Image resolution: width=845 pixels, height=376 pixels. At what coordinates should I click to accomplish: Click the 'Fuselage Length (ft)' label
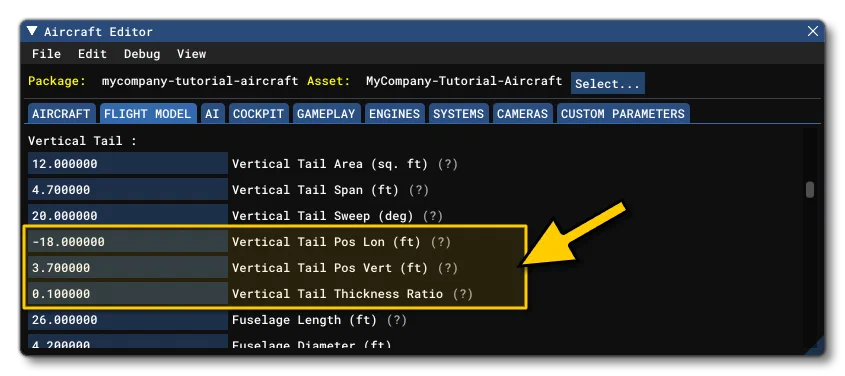click(304, 320)
